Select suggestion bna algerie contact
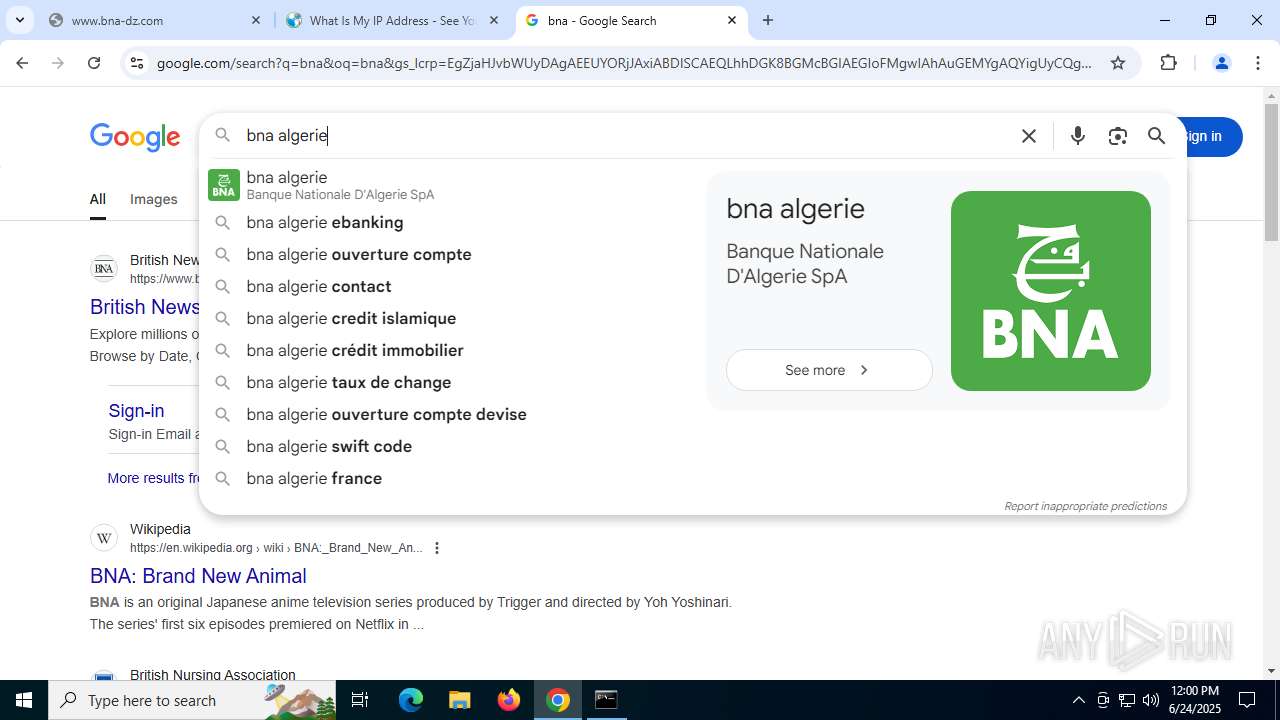The image size is (1280, 720). click(452, 286)
